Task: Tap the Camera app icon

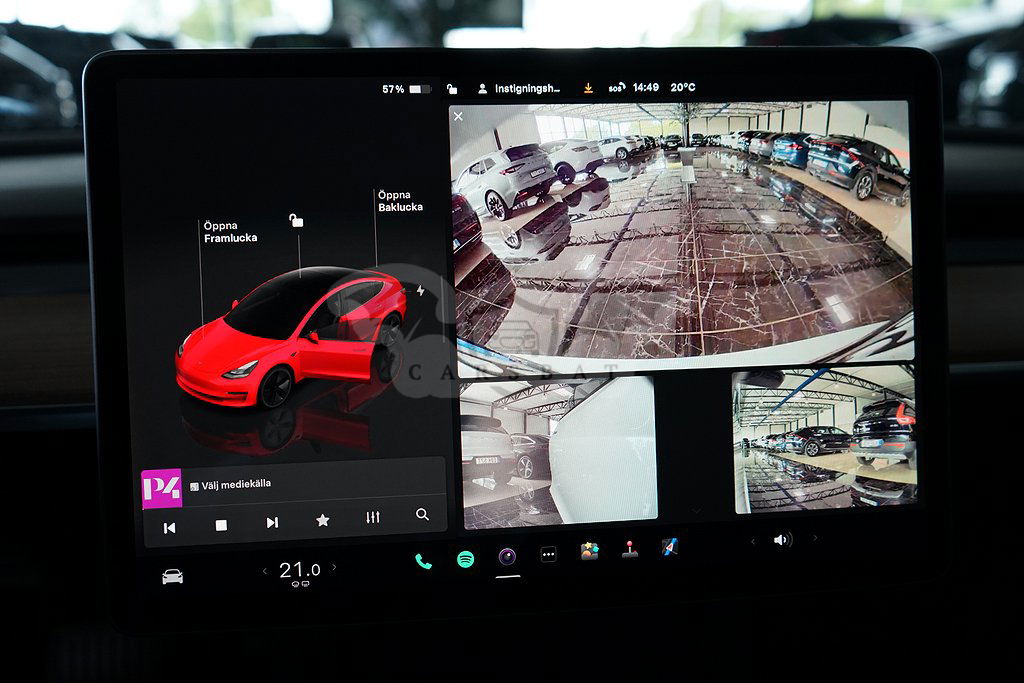Action: coord(507,557)
